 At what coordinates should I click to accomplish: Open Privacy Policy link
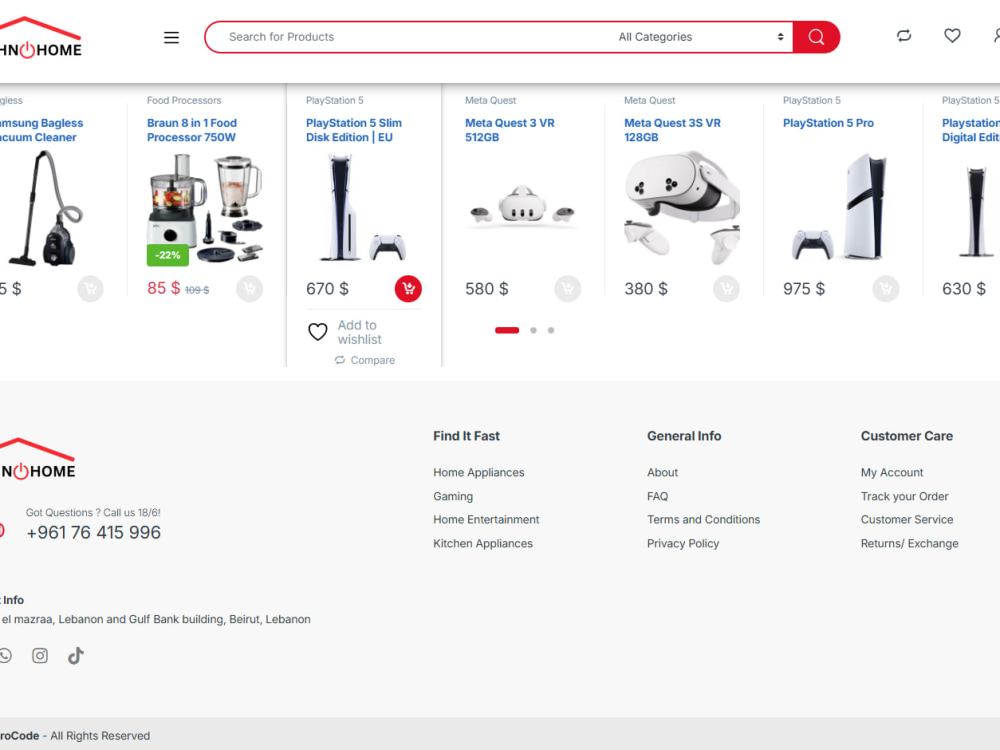pos(683,543)
